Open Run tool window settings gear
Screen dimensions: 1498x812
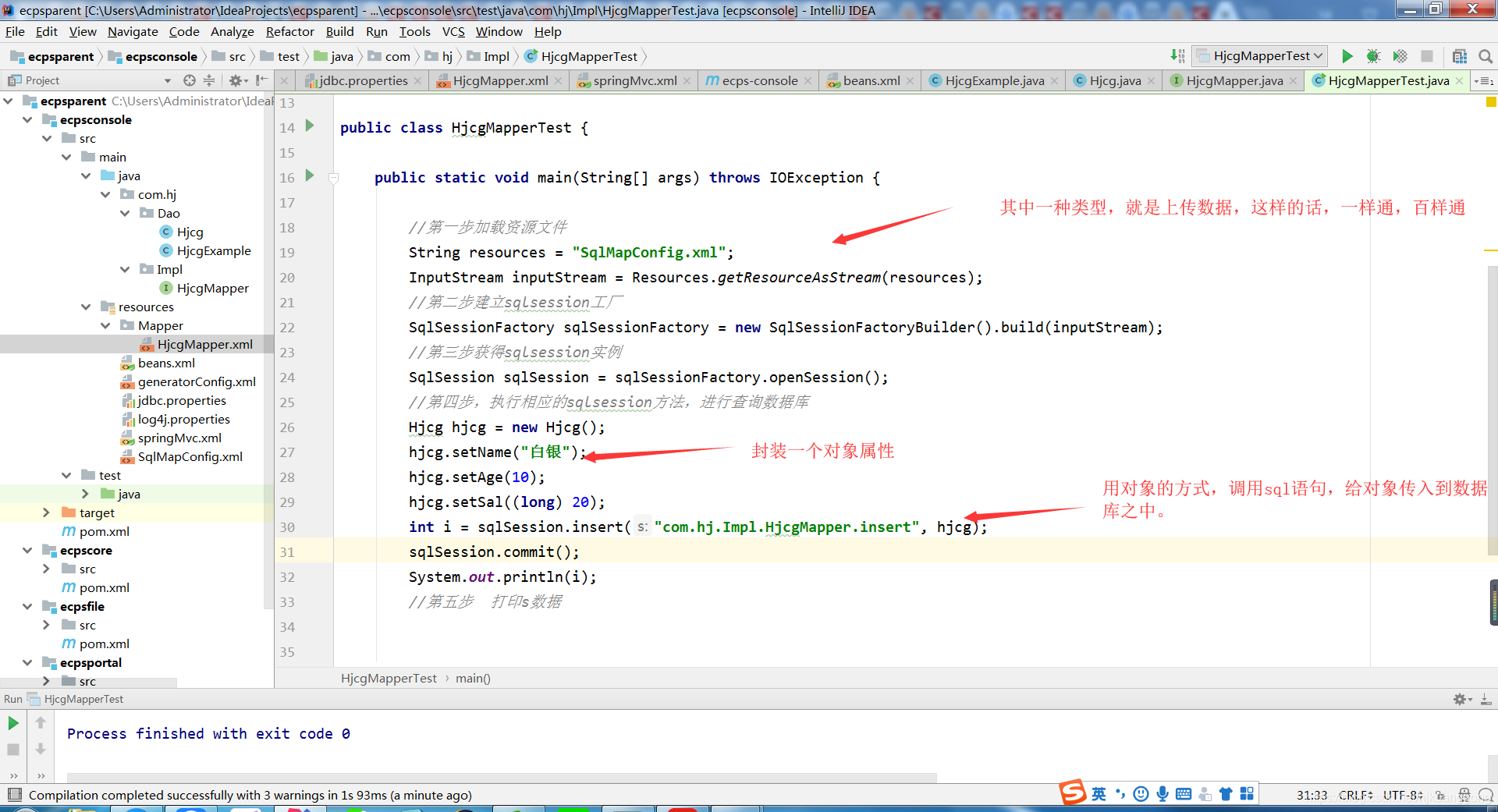click(1461, 699)
